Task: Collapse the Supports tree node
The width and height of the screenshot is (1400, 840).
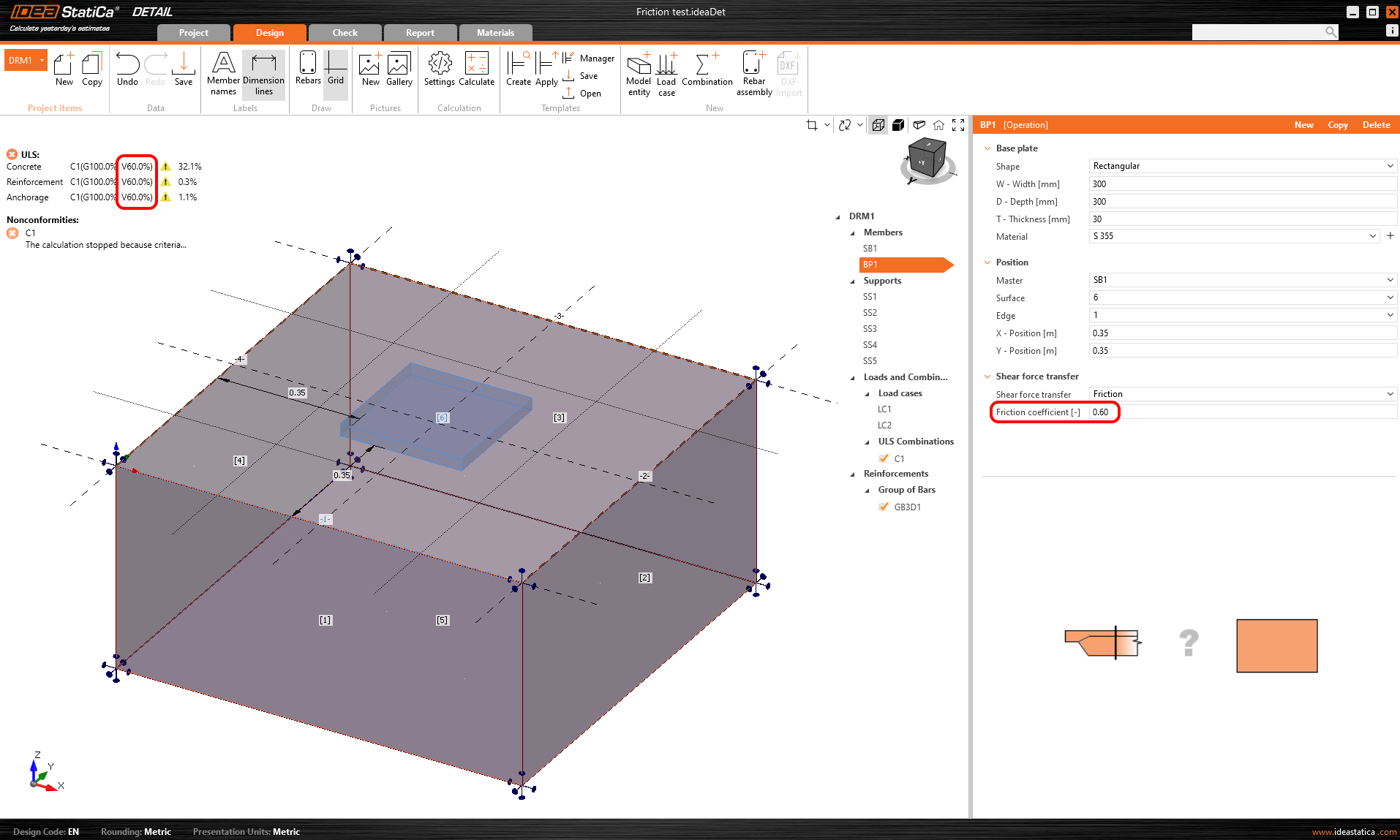Action: click(x=852, y=281)
